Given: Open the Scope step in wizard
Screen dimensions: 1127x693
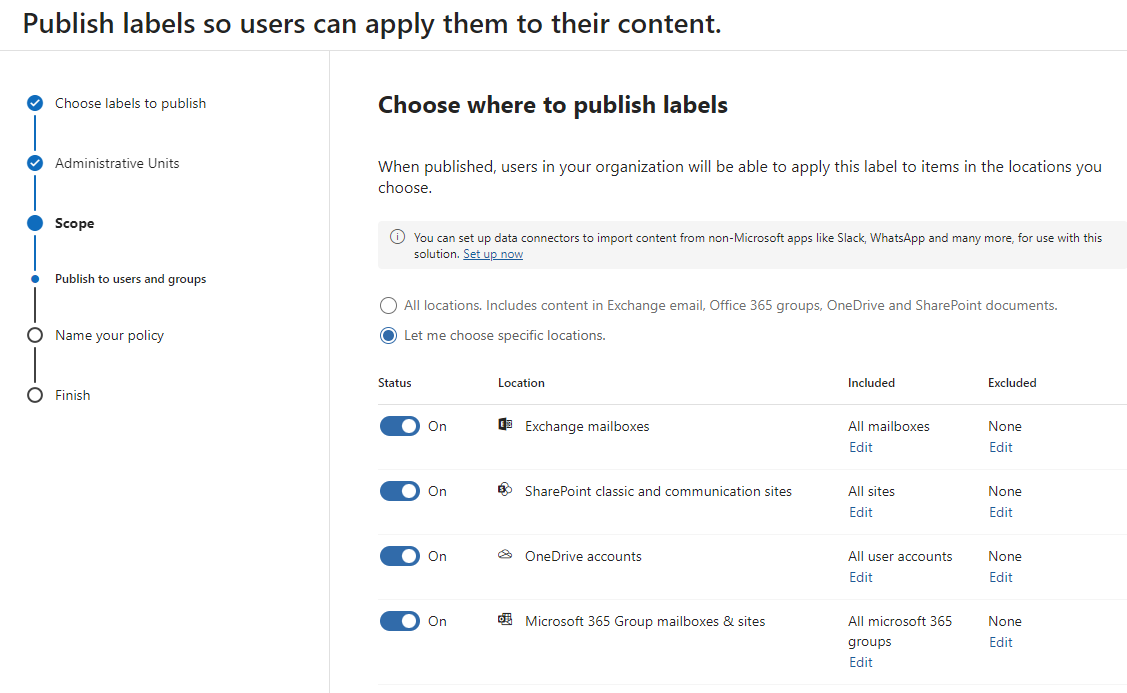Looking at the screenshot, I should coord(74,223).
